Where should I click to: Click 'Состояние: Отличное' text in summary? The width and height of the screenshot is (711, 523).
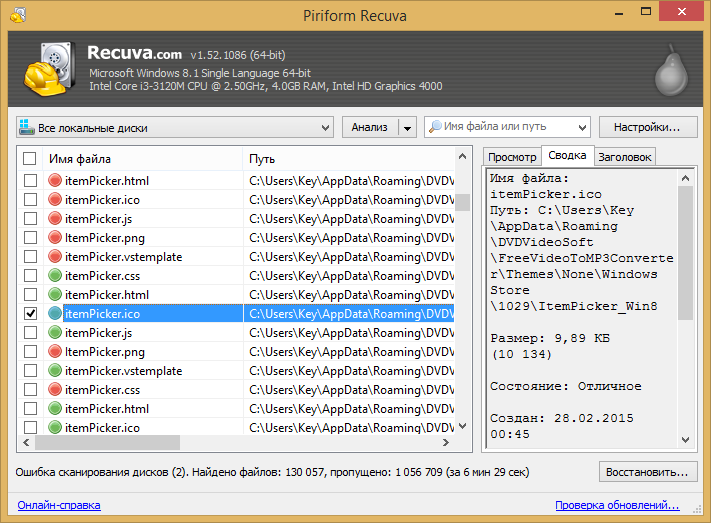(566, 386)
